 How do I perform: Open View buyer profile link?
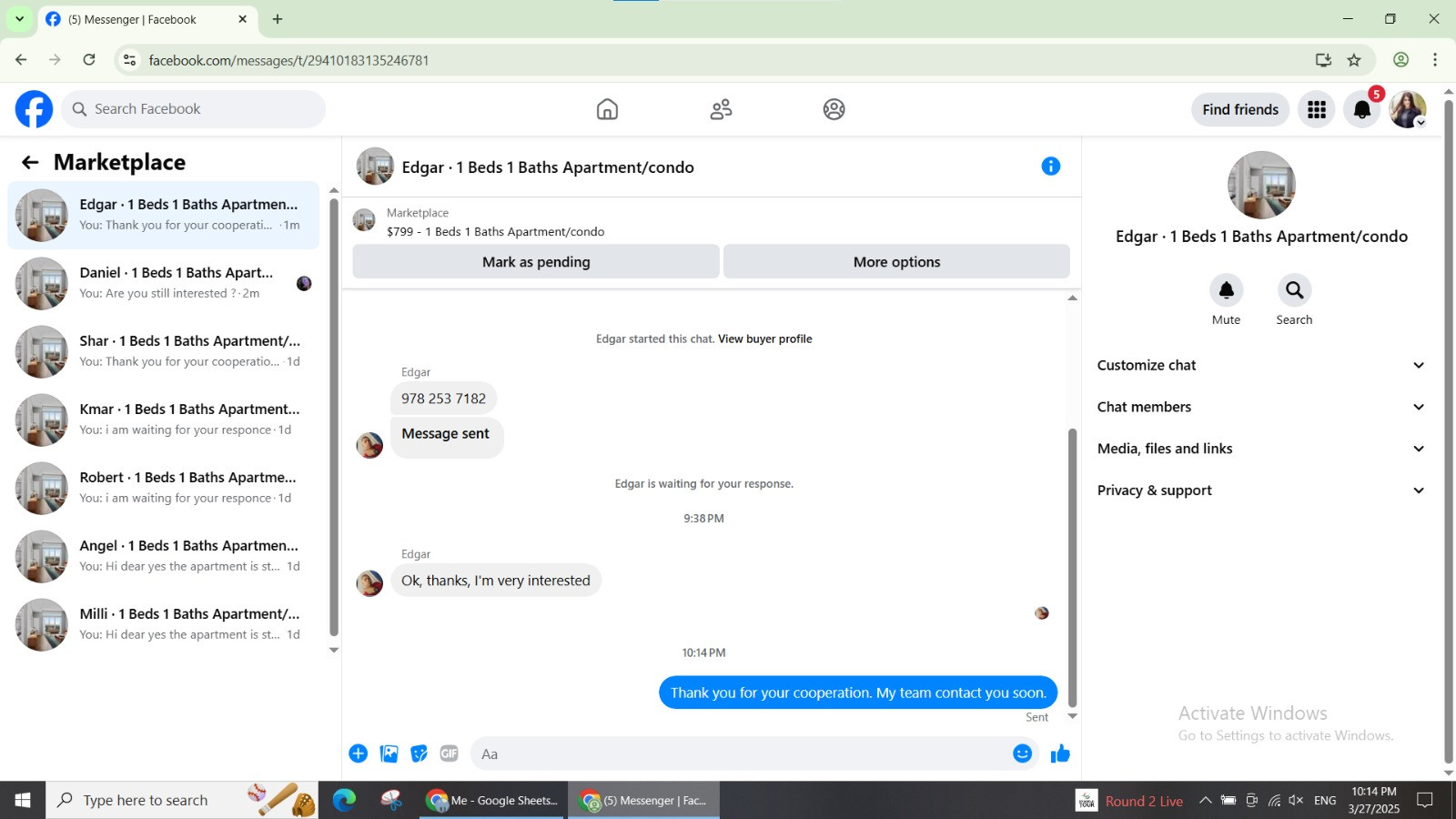point(764,339)
